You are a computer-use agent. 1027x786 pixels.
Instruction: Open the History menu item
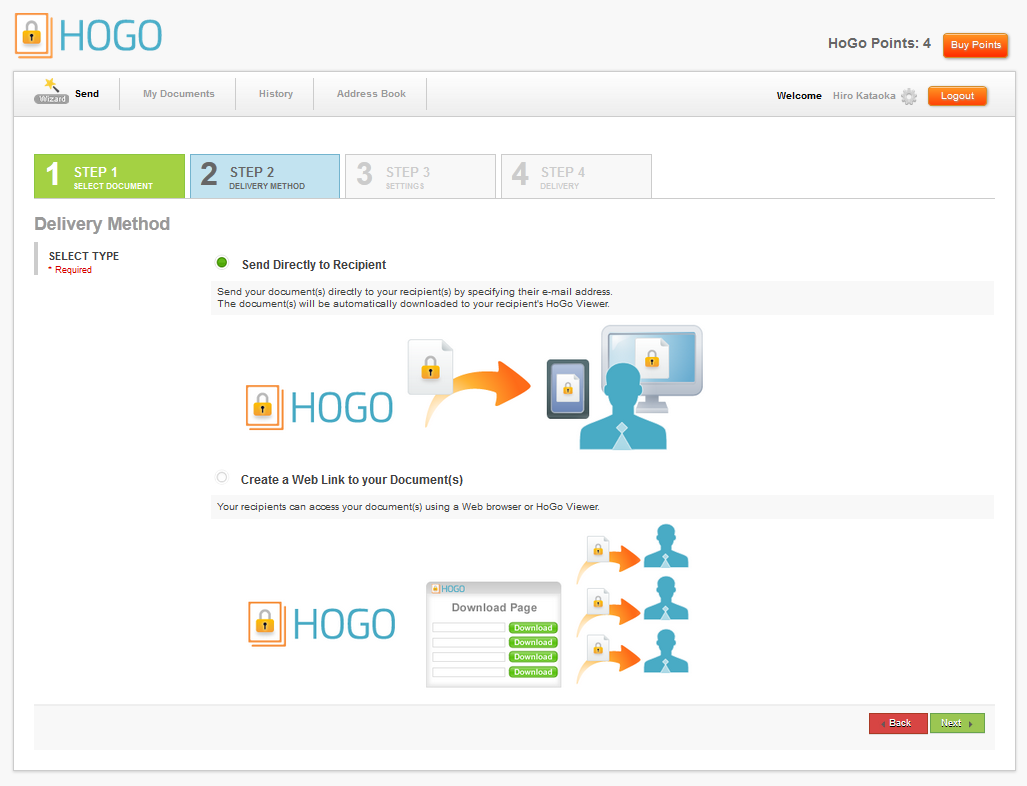click(275, 94)
